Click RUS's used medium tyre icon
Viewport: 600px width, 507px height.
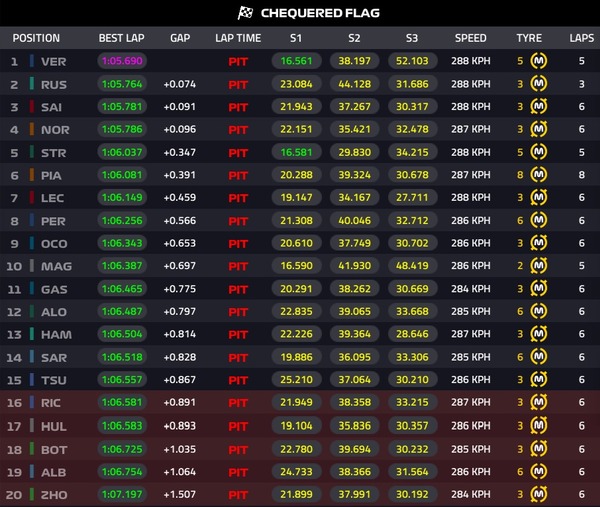click(538, 84)
